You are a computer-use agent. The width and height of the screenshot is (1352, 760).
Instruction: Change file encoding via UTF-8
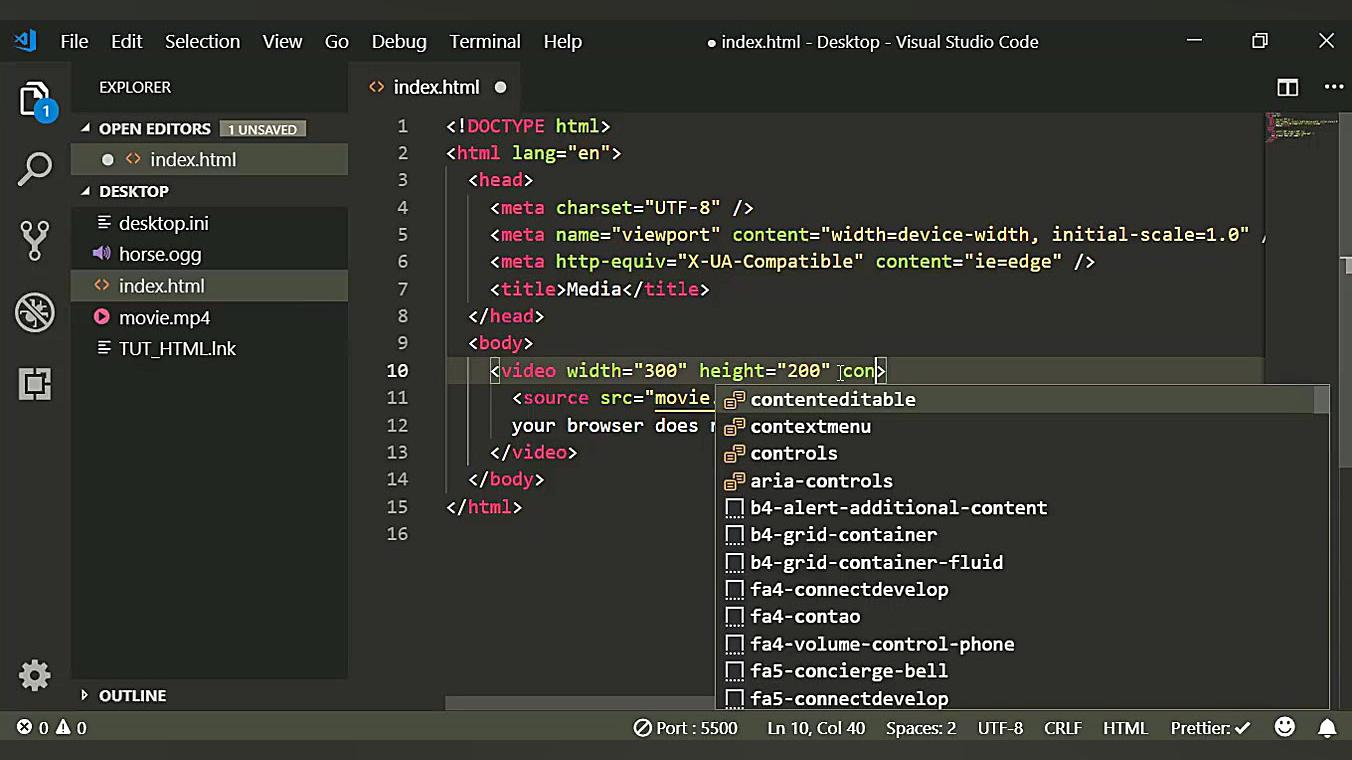[x=1000, y=728]
